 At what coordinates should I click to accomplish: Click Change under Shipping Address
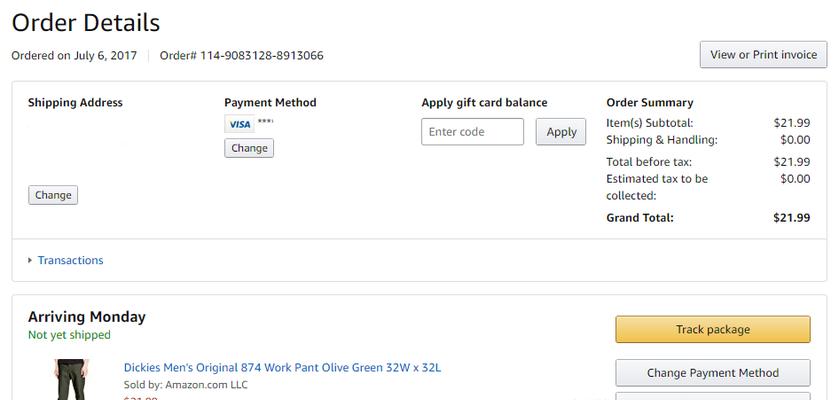(53, 195)
